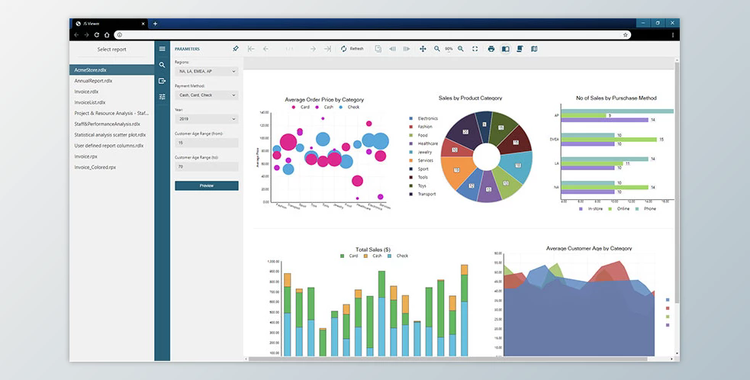Click the browser address bar
750x380 pixels.
[x=372, y=35]
